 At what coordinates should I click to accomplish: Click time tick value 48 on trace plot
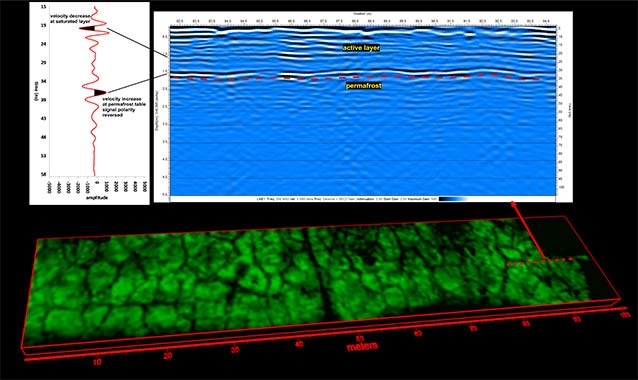coord(43,137)
